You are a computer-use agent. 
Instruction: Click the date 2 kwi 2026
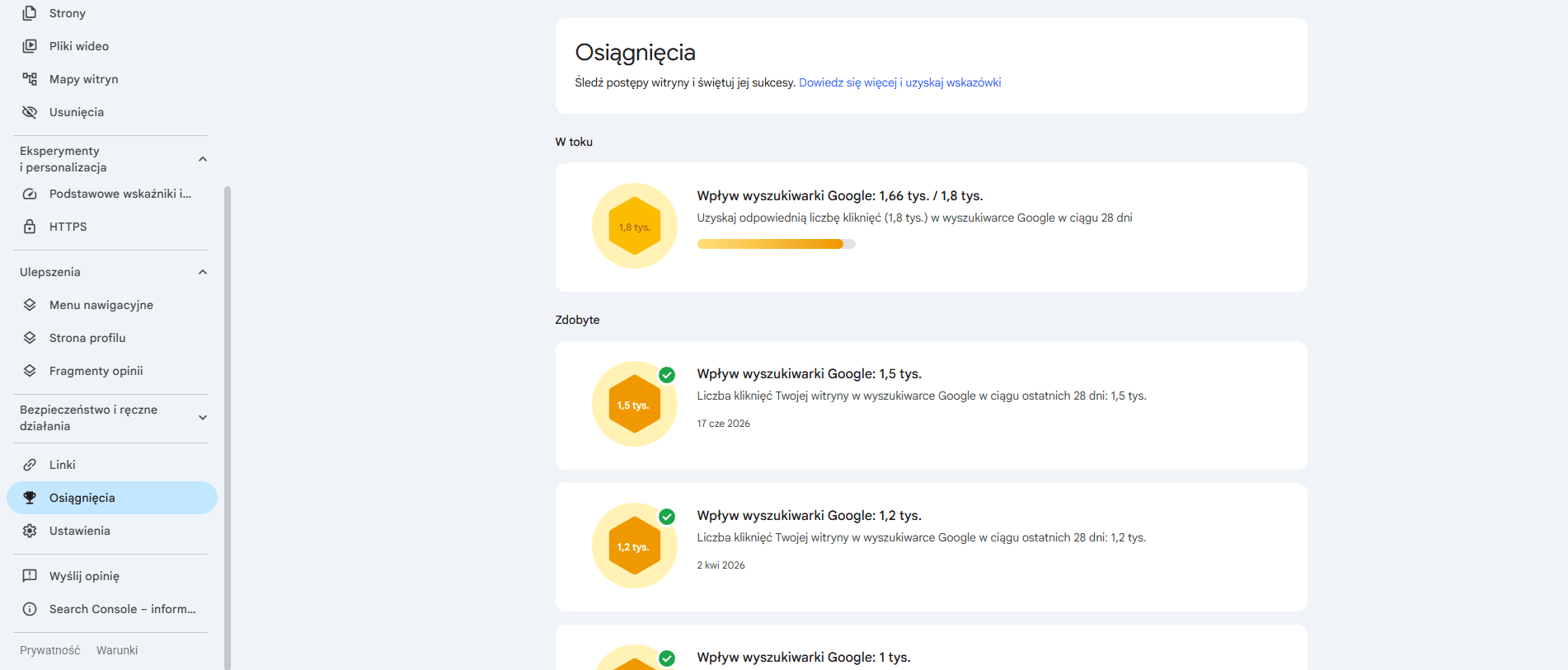[721, 565]
